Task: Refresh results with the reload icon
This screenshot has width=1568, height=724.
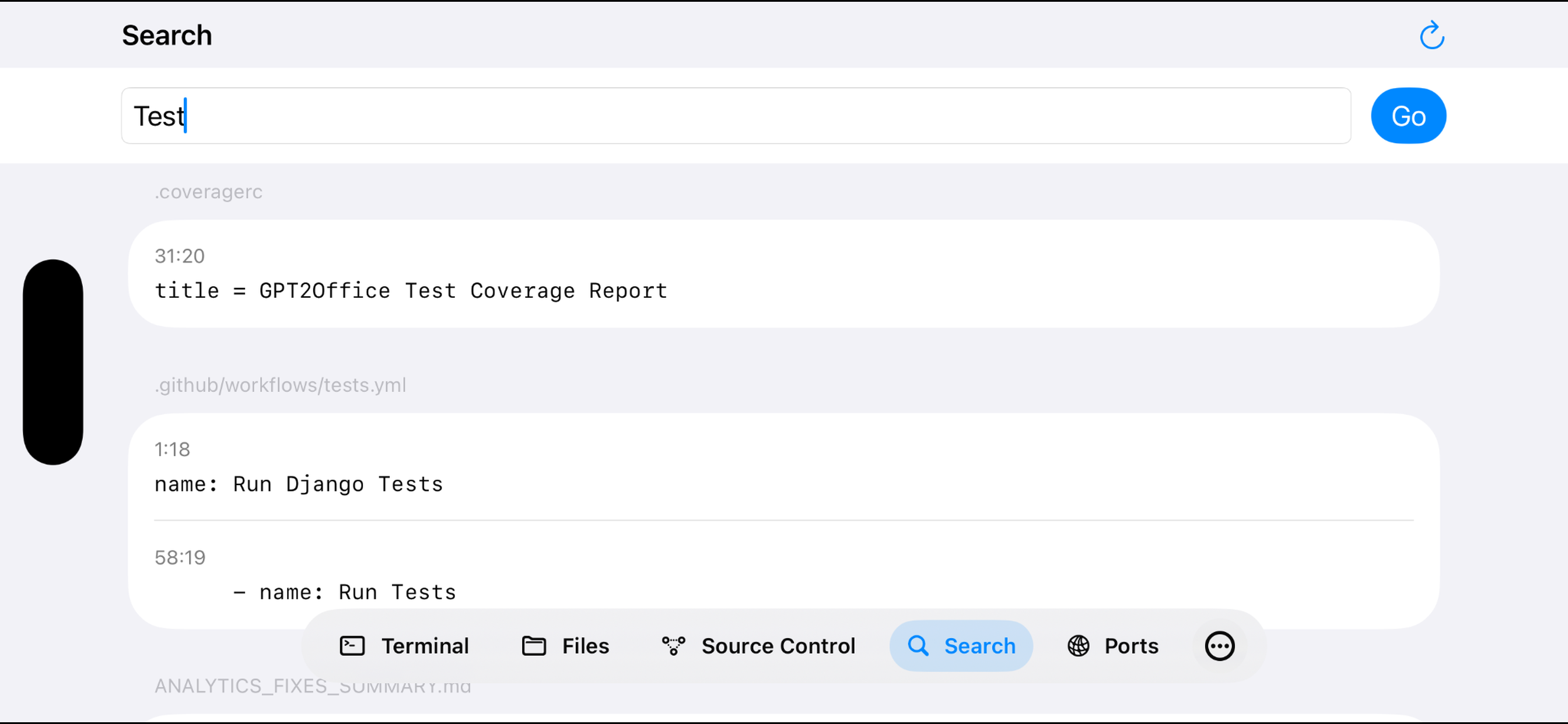Action: (x=1431, y=36)
